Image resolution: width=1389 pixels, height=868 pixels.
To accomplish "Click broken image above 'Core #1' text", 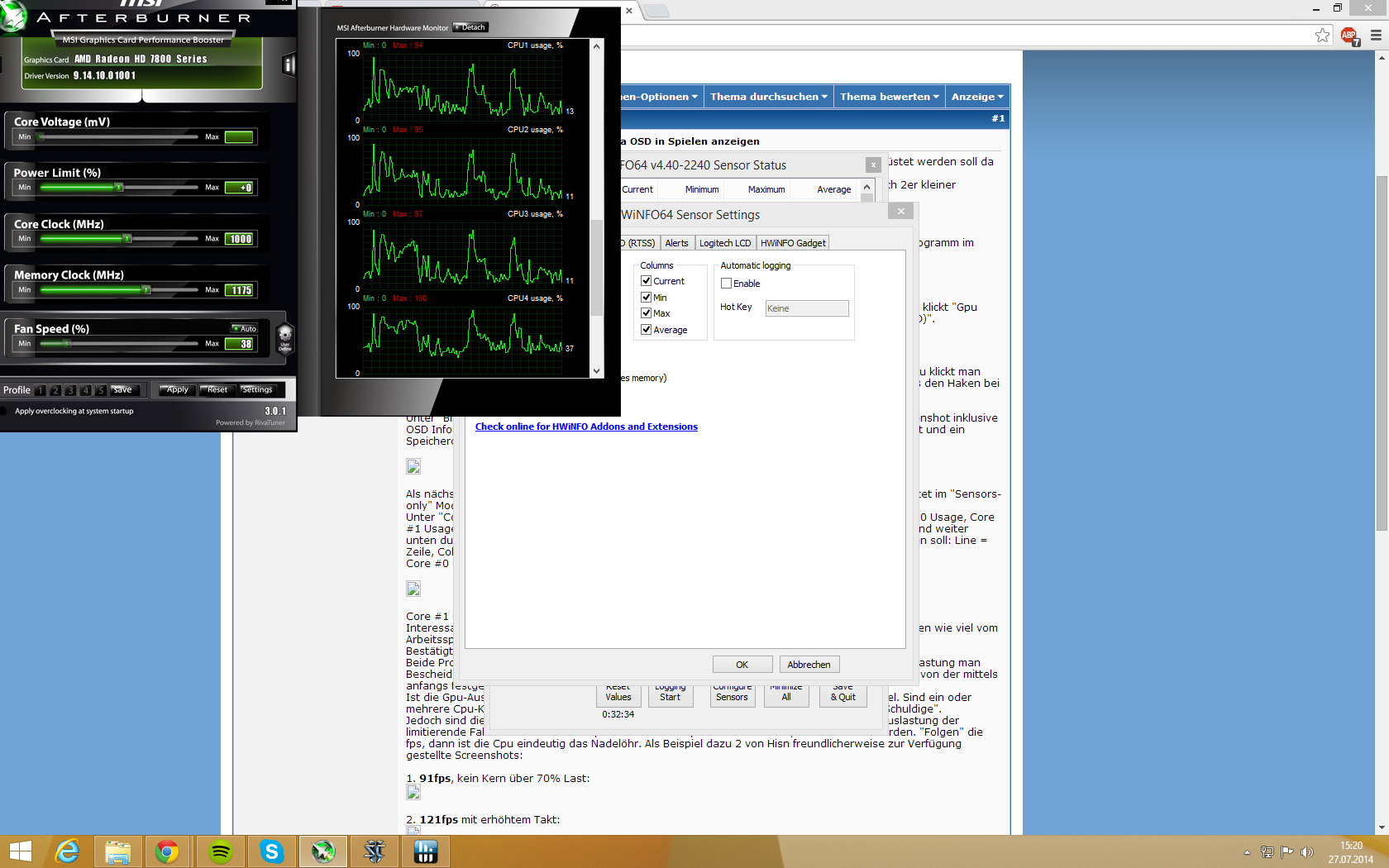I will 413,589.
